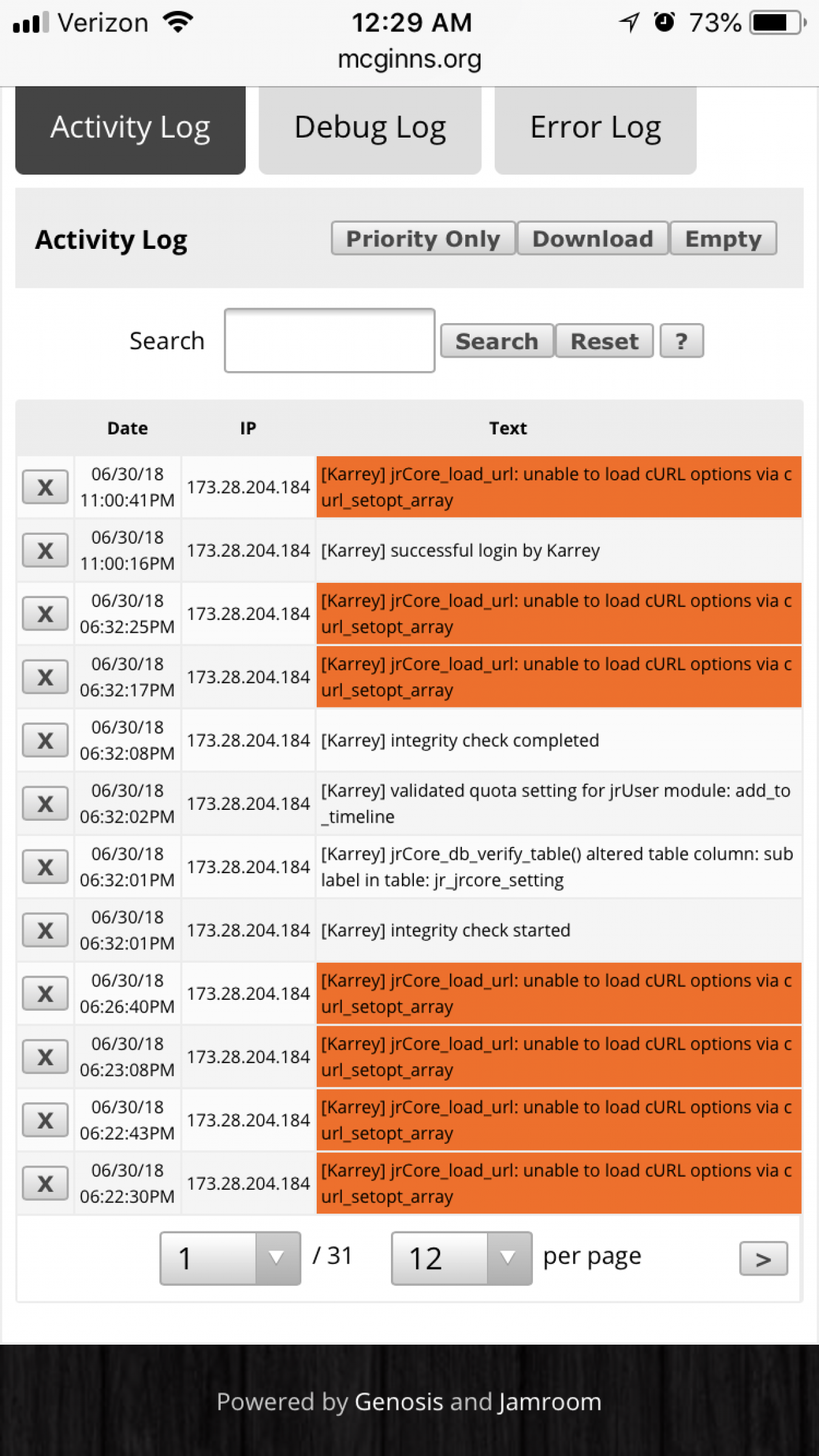Click the search help question mark button
Screen dimensions: 819x1456
[681, 341]
